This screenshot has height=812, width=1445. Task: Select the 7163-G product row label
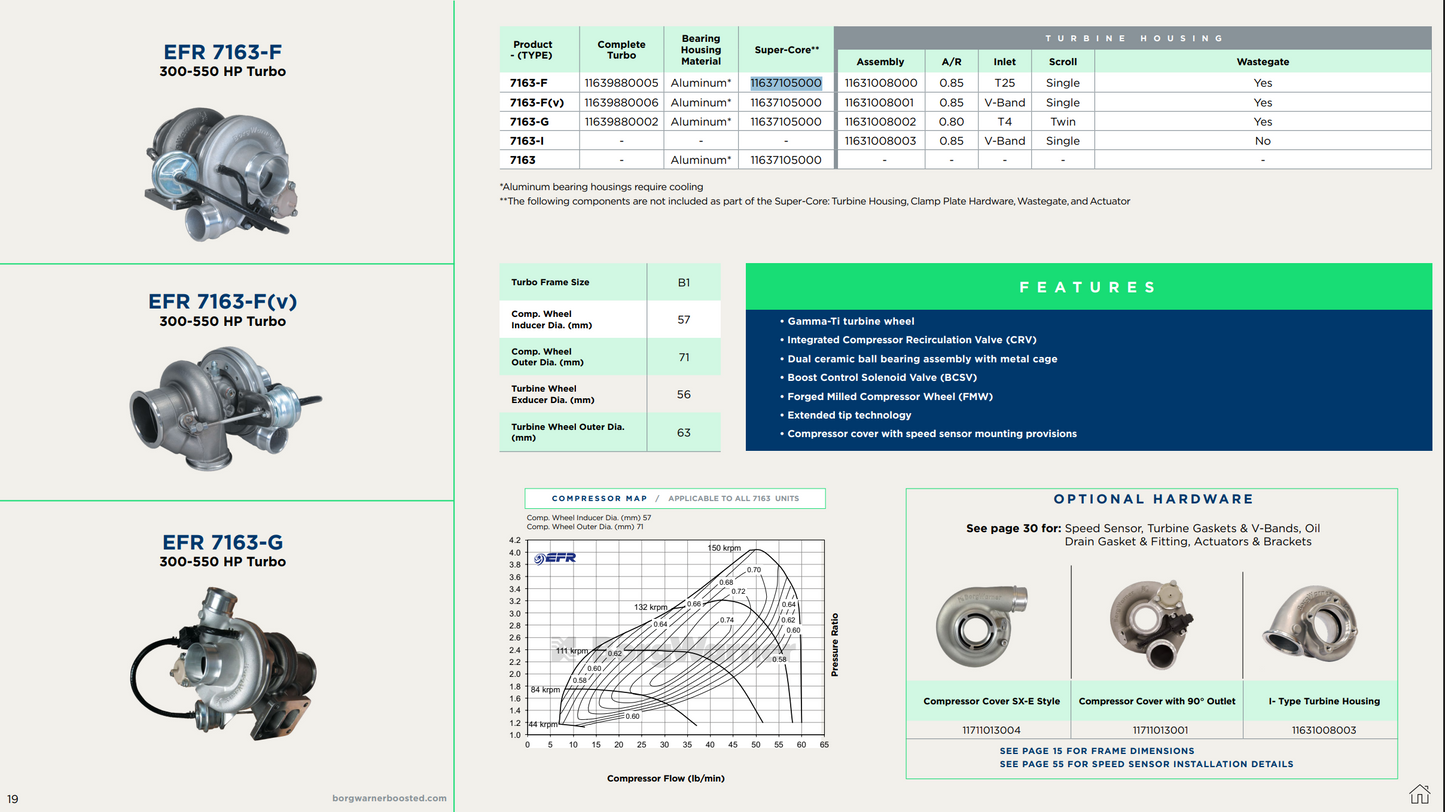pos(529,121)
